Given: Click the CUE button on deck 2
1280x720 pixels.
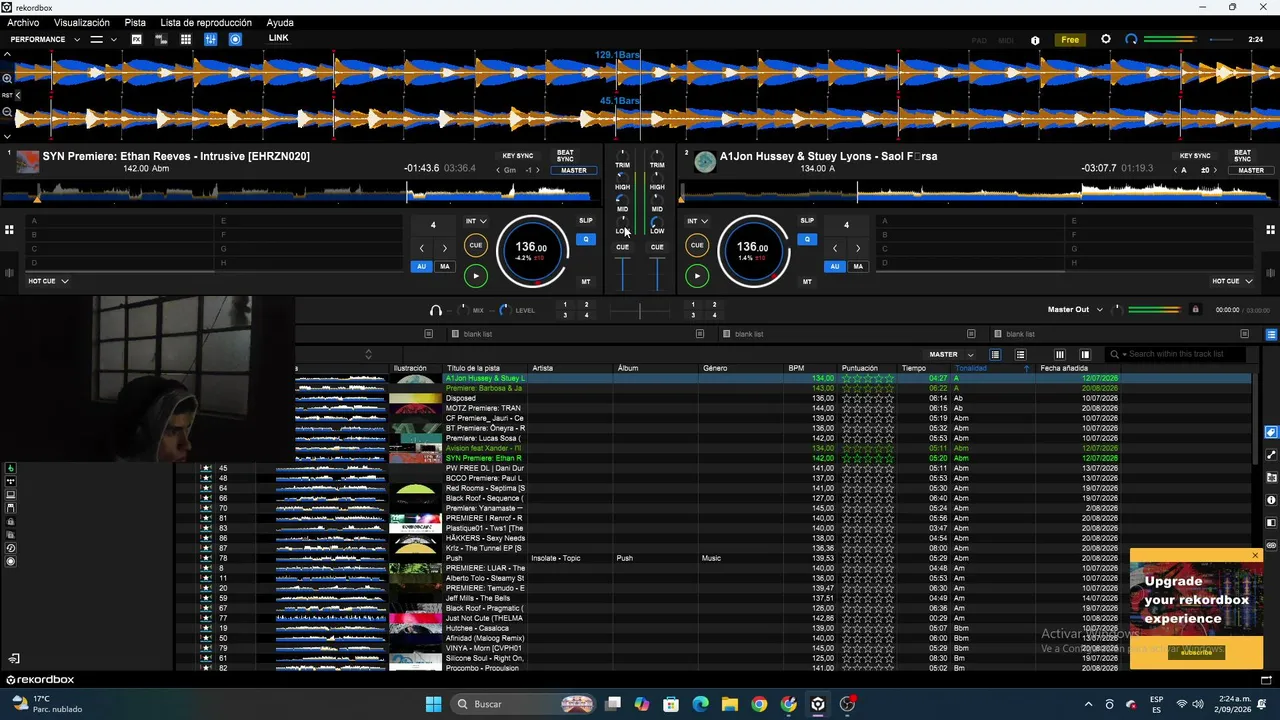Looking at the screenshot, I should [697, 245].
